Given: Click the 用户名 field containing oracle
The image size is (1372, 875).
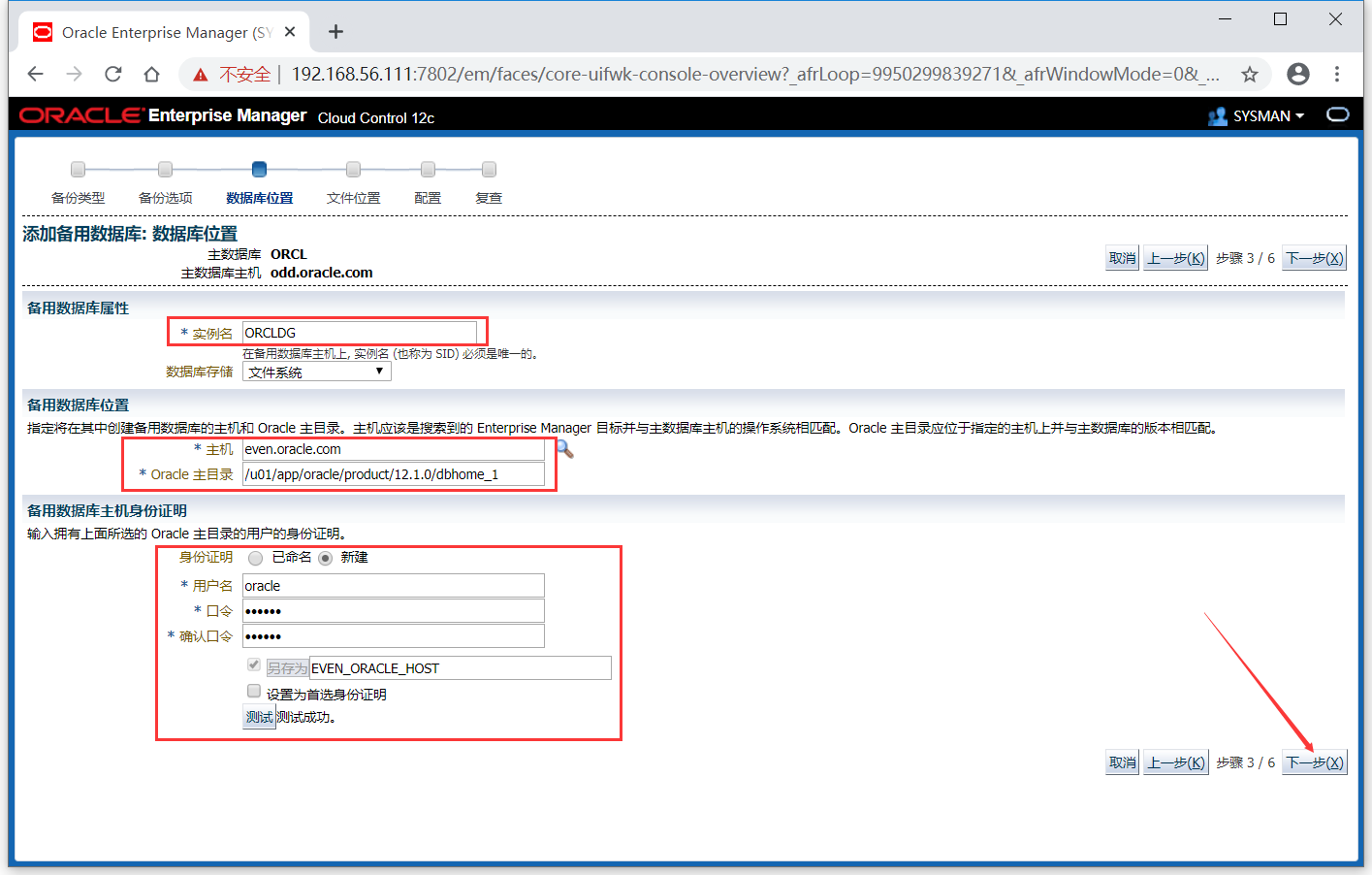Looking at the screenshot, I should point(394,586).
